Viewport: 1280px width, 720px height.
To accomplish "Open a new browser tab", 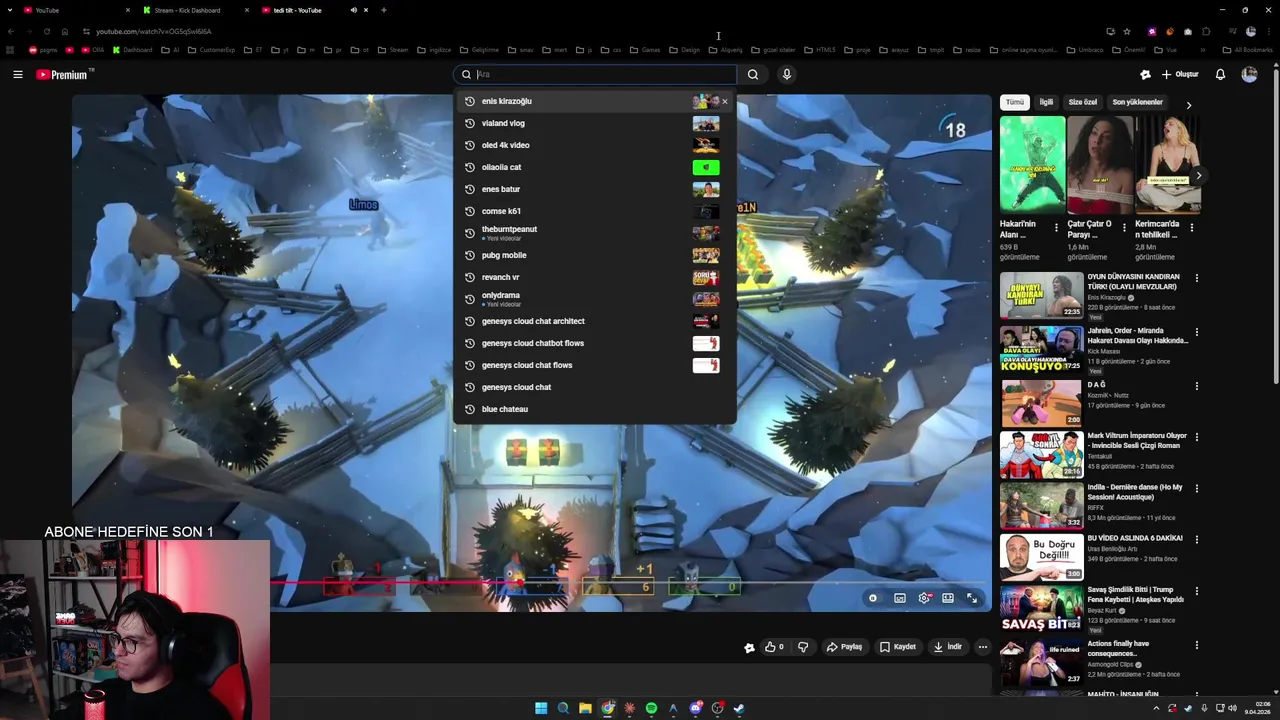I will 384,10.
